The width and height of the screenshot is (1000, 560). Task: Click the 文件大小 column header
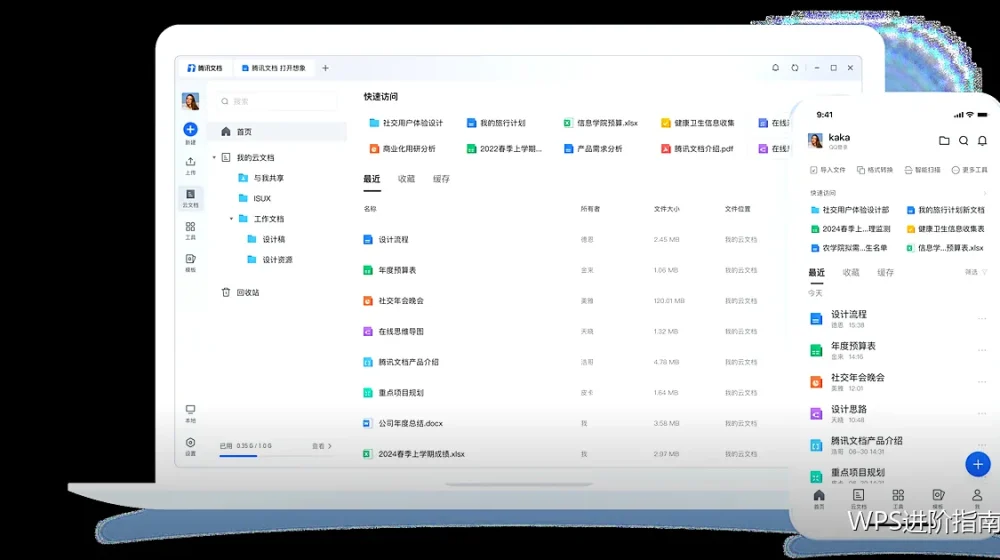[666, 209]
